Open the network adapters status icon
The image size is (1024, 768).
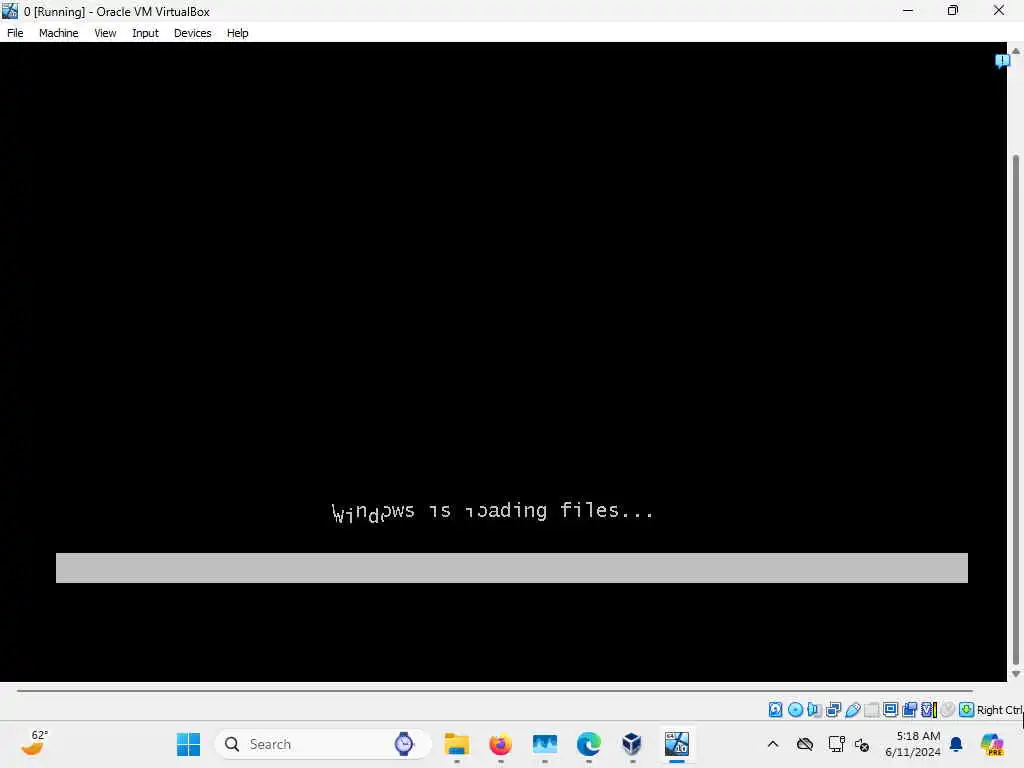pos(833,709)
